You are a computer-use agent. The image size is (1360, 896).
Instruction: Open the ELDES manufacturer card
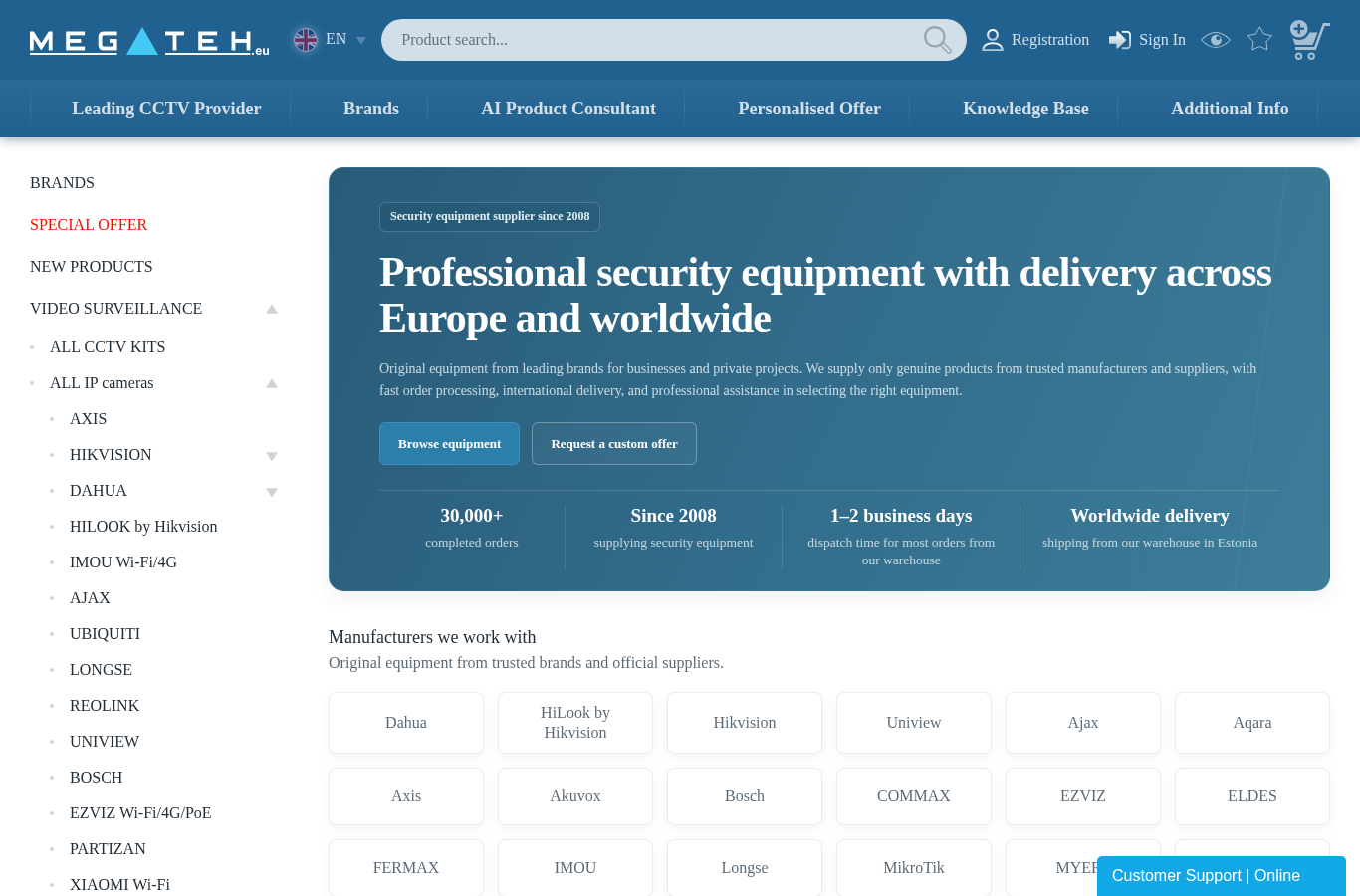click(x=1252, y=796)
